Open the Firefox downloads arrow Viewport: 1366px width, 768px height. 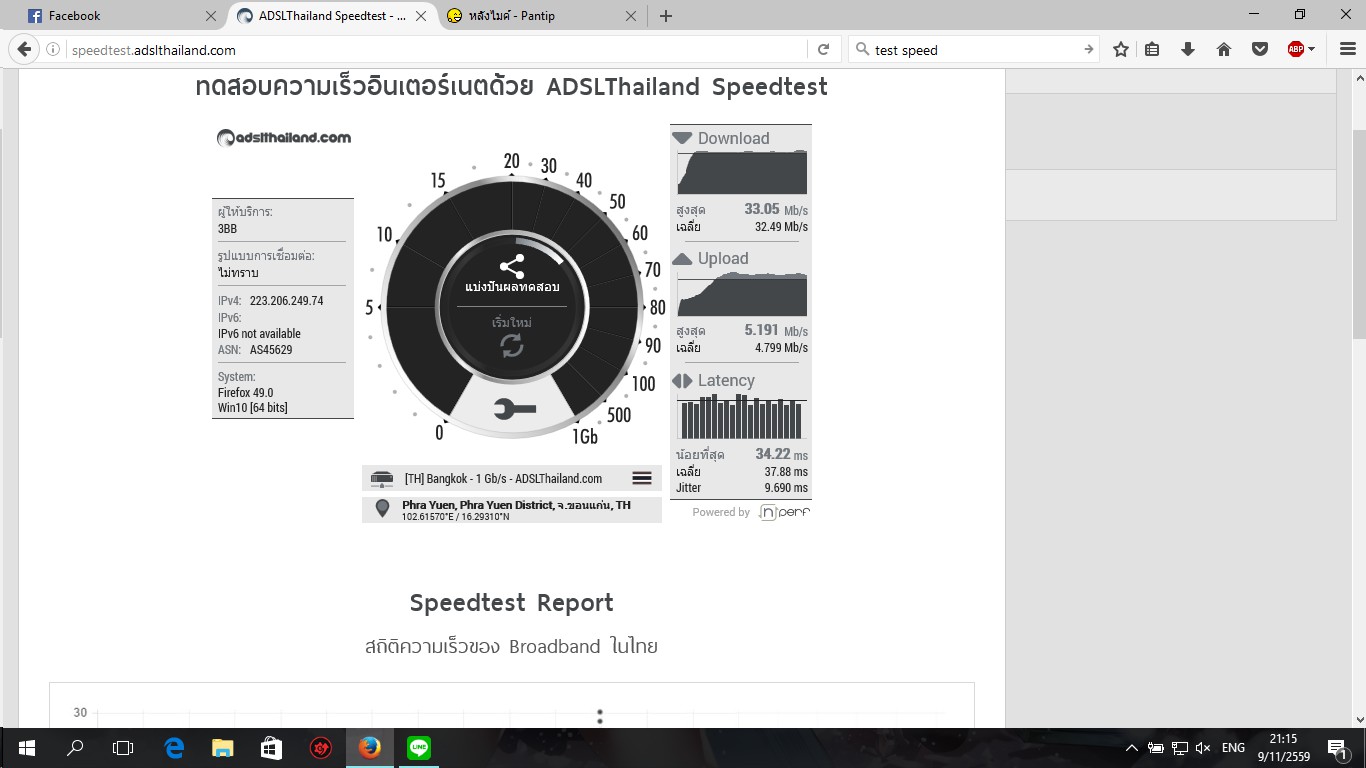coord(1188,49)
